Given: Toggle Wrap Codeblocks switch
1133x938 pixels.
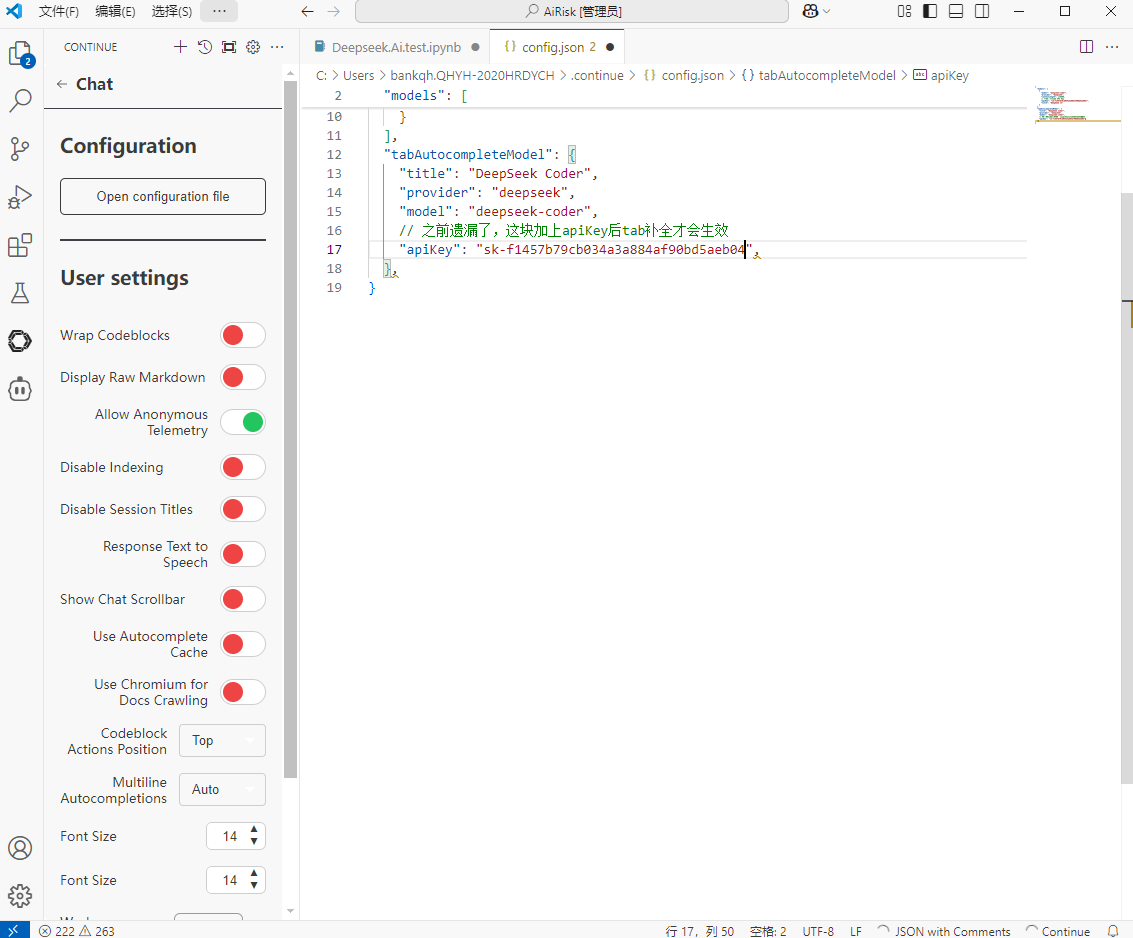Looking at the screenshot, I should (x=243, y=335).
